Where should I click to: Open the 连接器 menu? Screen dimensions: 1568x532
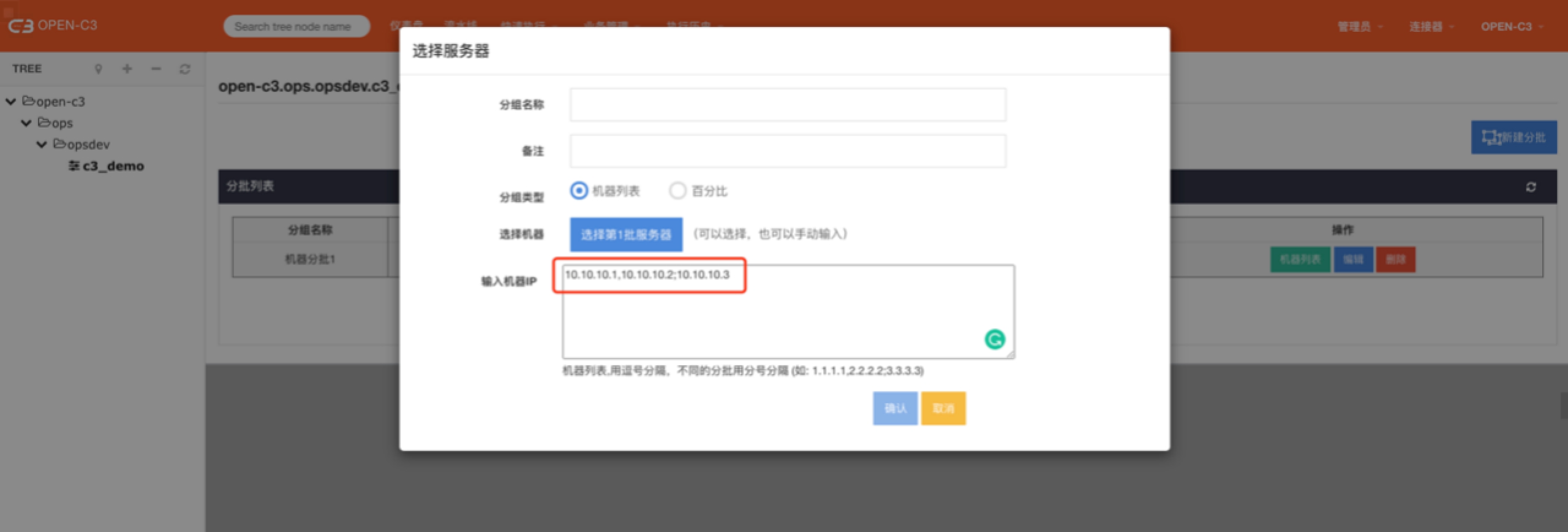(1431, 26)
